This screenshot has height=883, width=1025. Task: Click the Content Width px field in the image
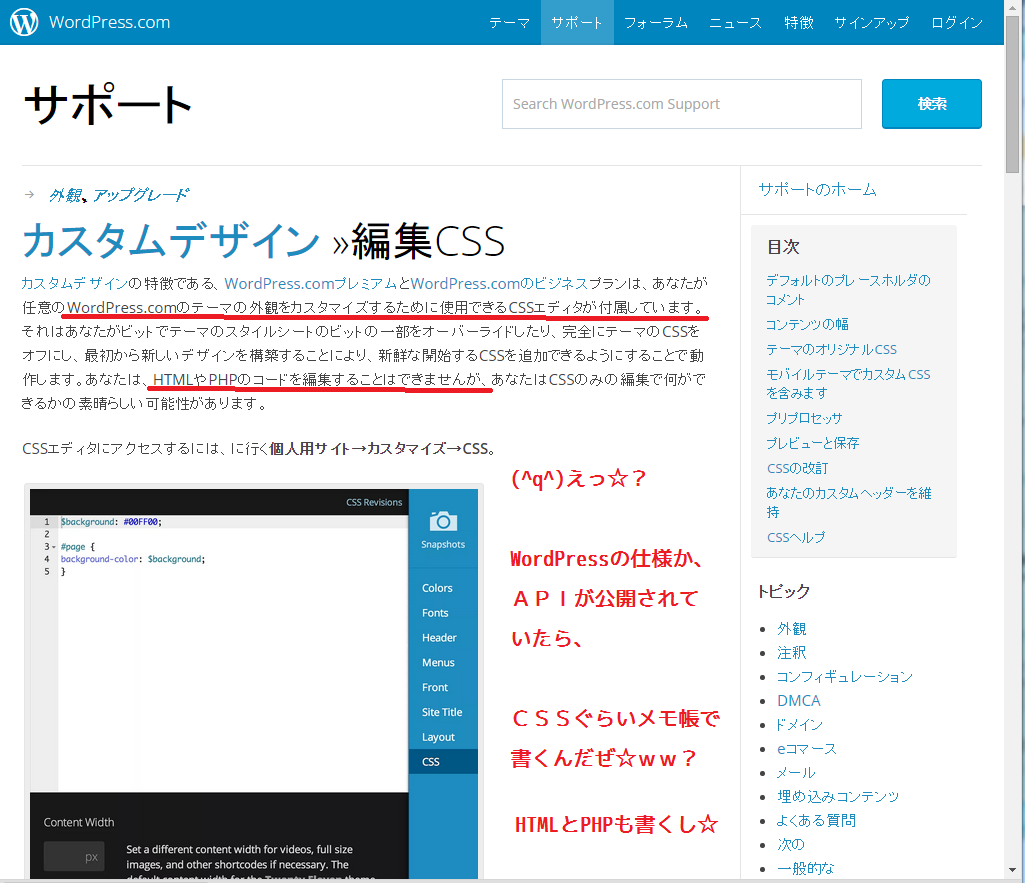click(74, 857)
